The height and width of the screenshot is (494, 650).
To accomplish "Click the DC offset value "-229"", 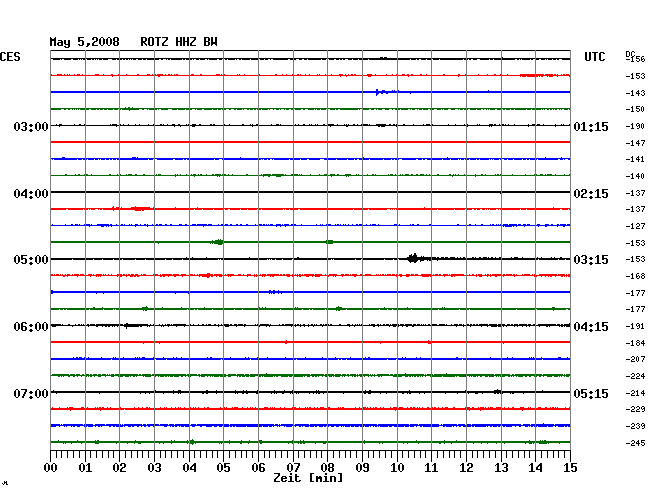I will click(635, 409).
